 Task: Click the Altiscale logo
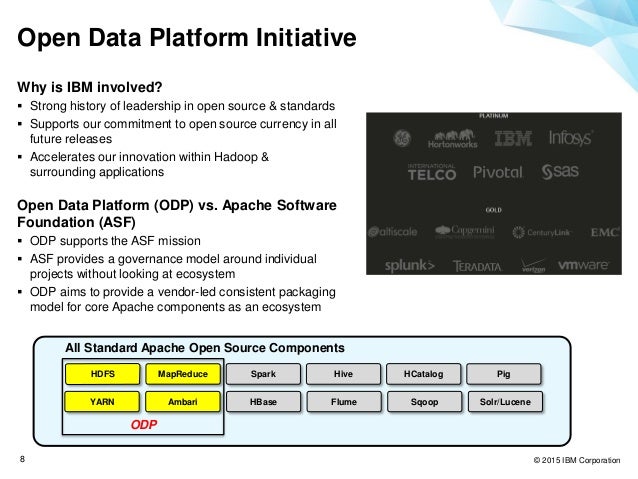coord(393,232)
